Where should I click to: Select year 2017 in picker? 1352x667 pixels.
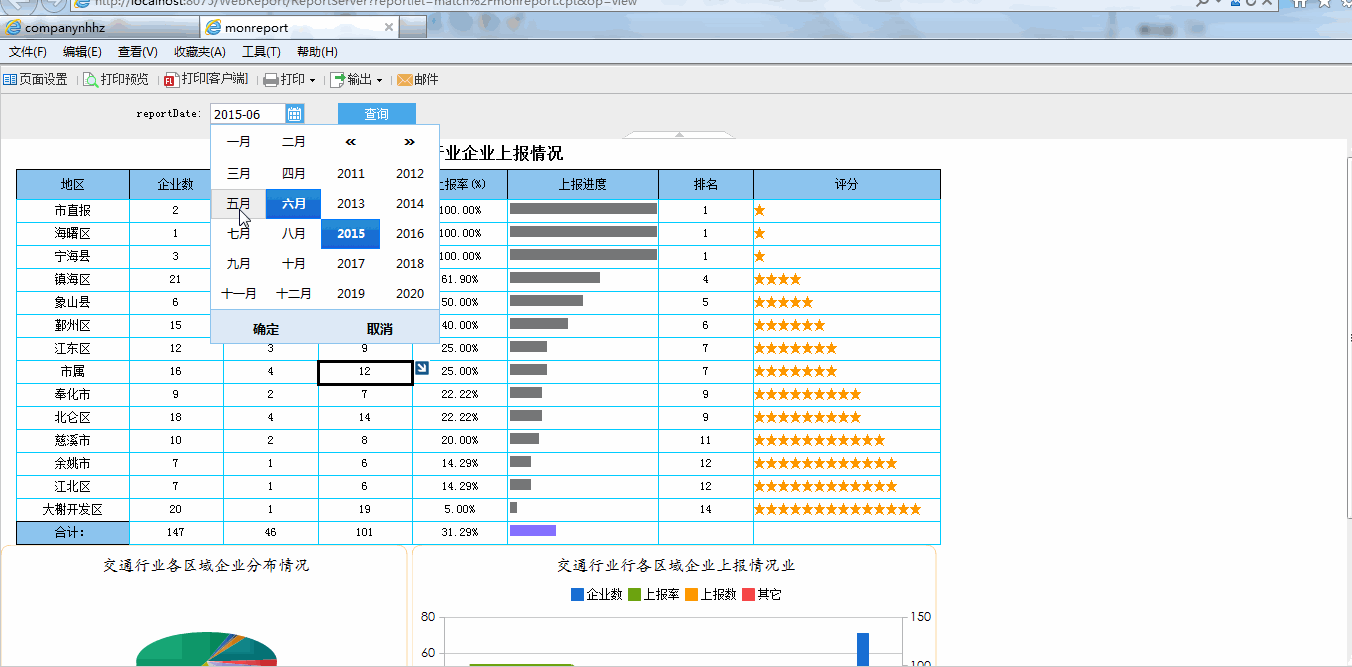(350, 263)
